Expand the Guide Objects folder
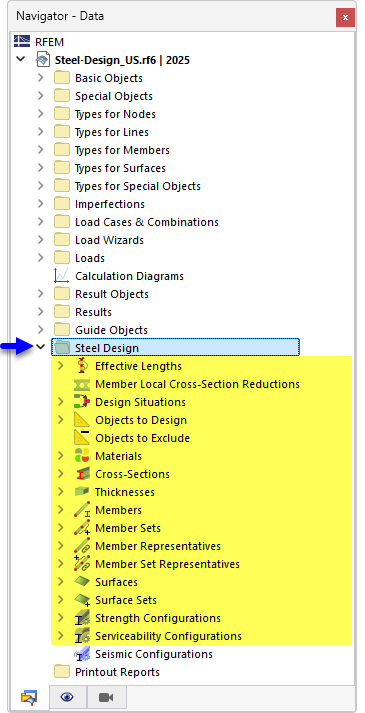Screen dimensions: 365x713 (x=41, y=330)
